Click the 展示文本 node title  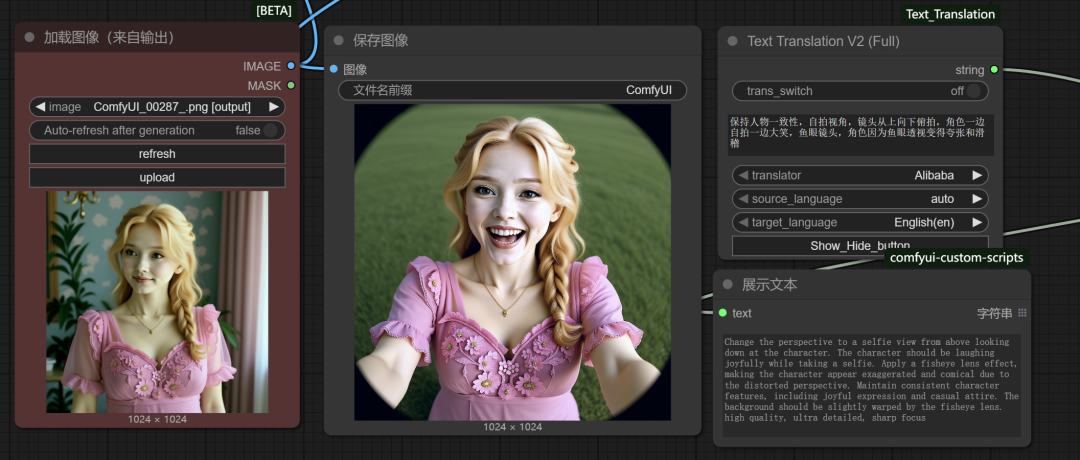point(769,284)
